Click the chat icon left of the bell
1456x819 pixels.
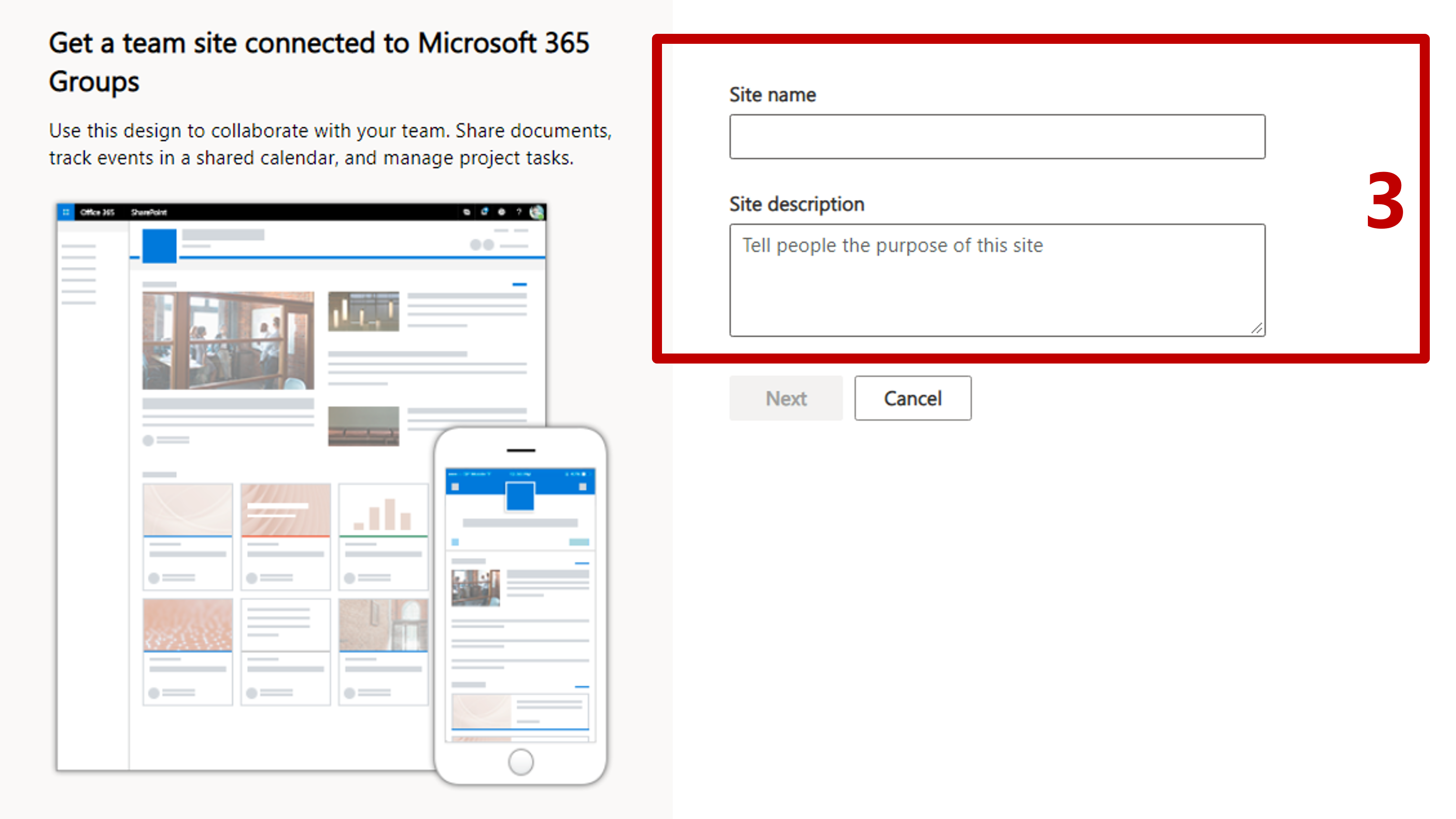(466, 212)
